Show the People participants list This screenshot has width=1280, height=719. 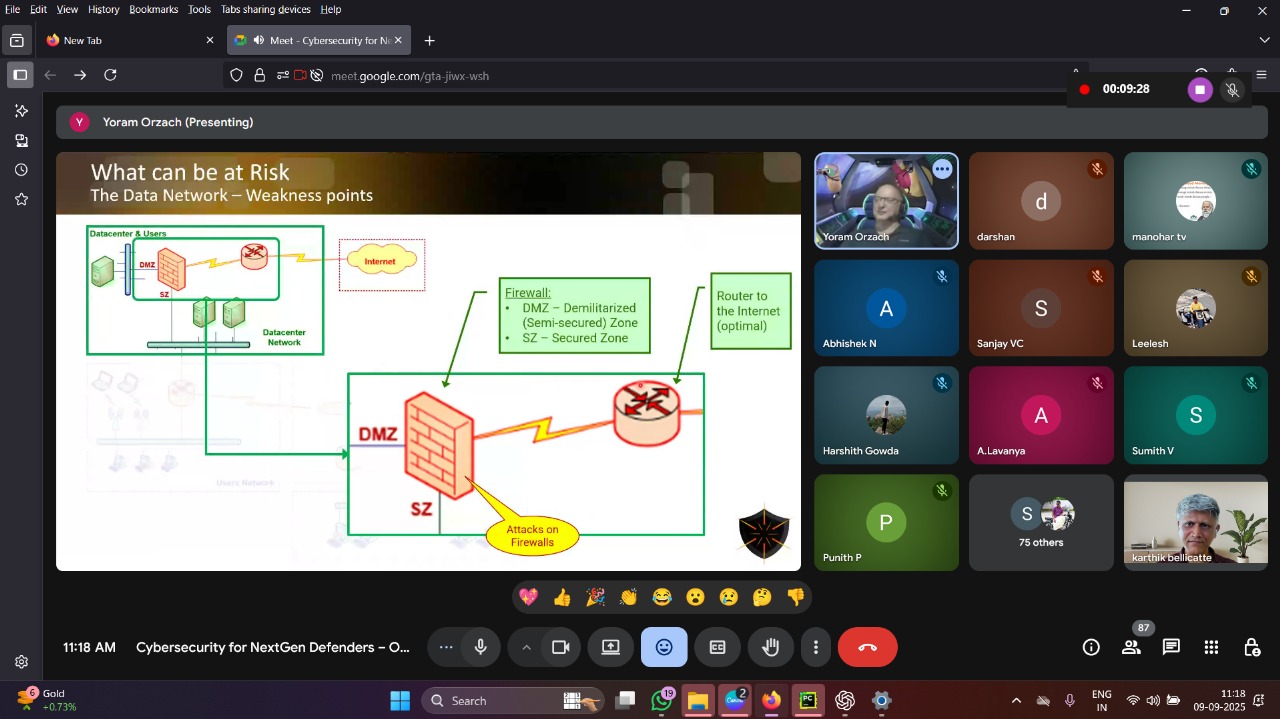1131,647
